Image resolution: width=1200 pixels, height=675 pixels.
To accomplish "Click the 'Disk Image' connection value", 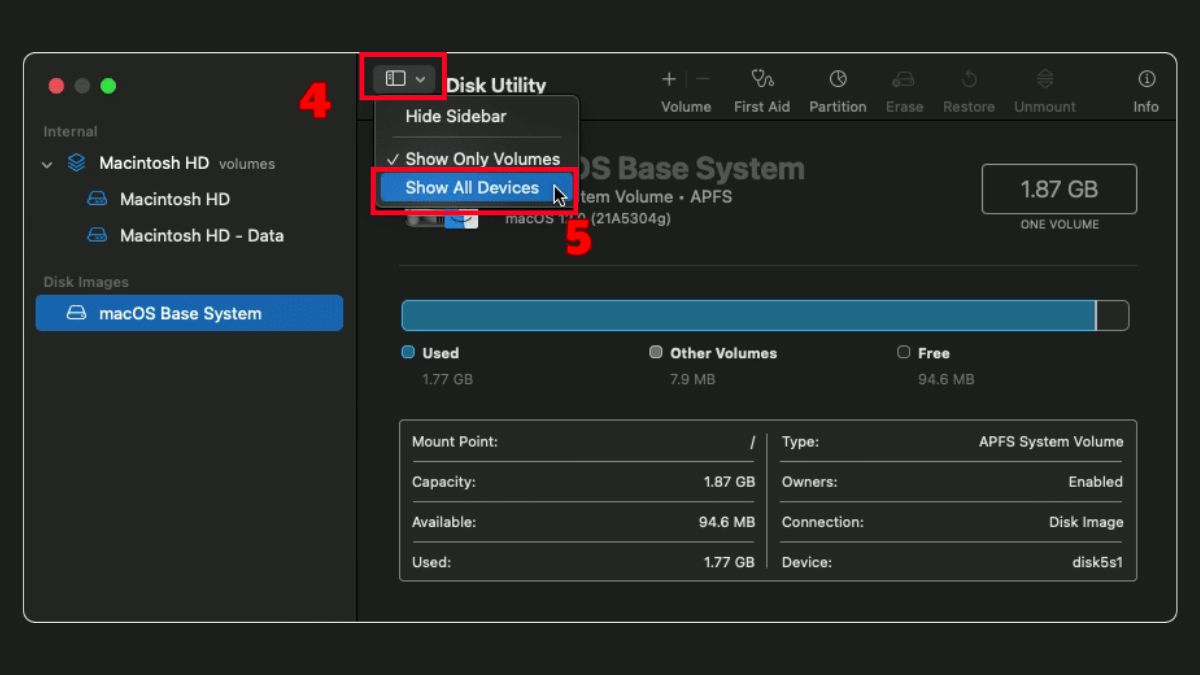I will click(1086, 522).
